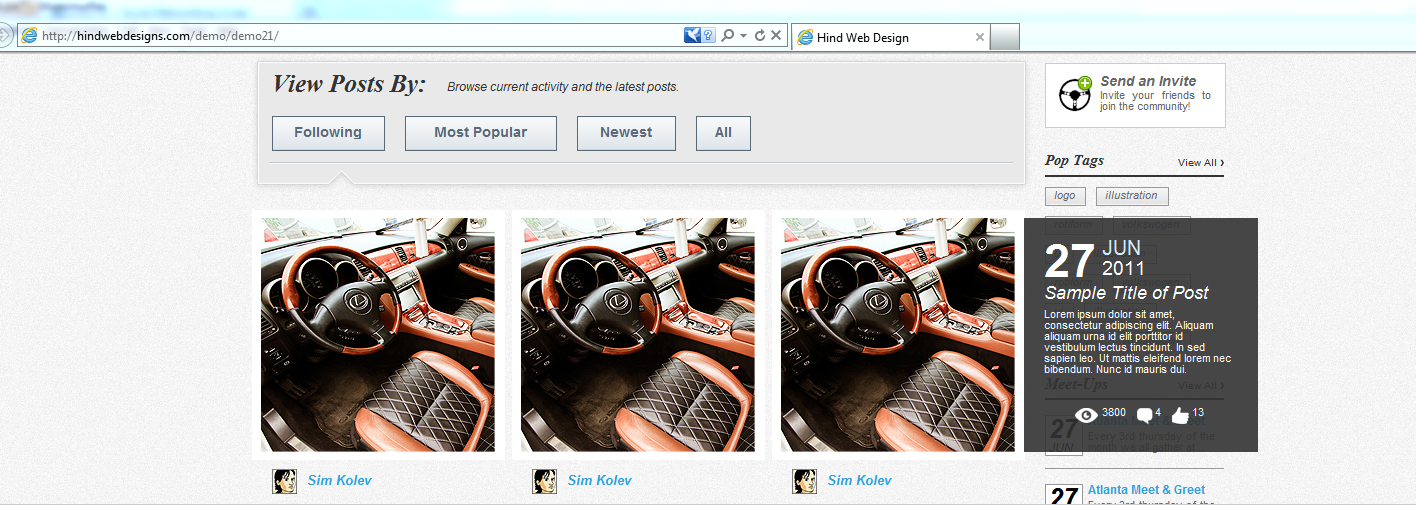Viewport: 1416px width, 505px height.
Task: Click the 27 JUN 2011 date in overlay
Action: [x=1094, y=260]
